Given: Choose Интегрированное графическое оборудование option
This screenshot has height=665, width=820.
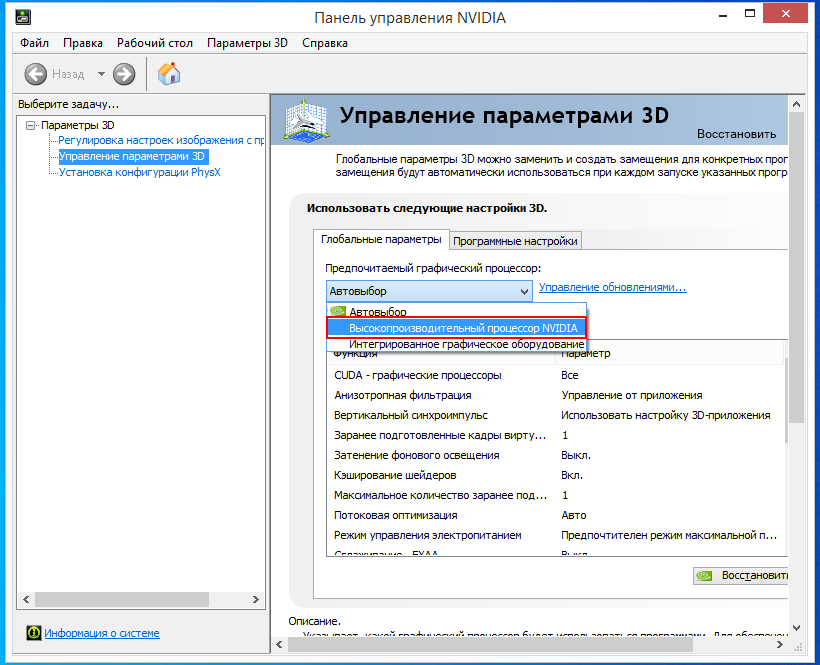Looking at the screenshot, I should tap(466, 344).
